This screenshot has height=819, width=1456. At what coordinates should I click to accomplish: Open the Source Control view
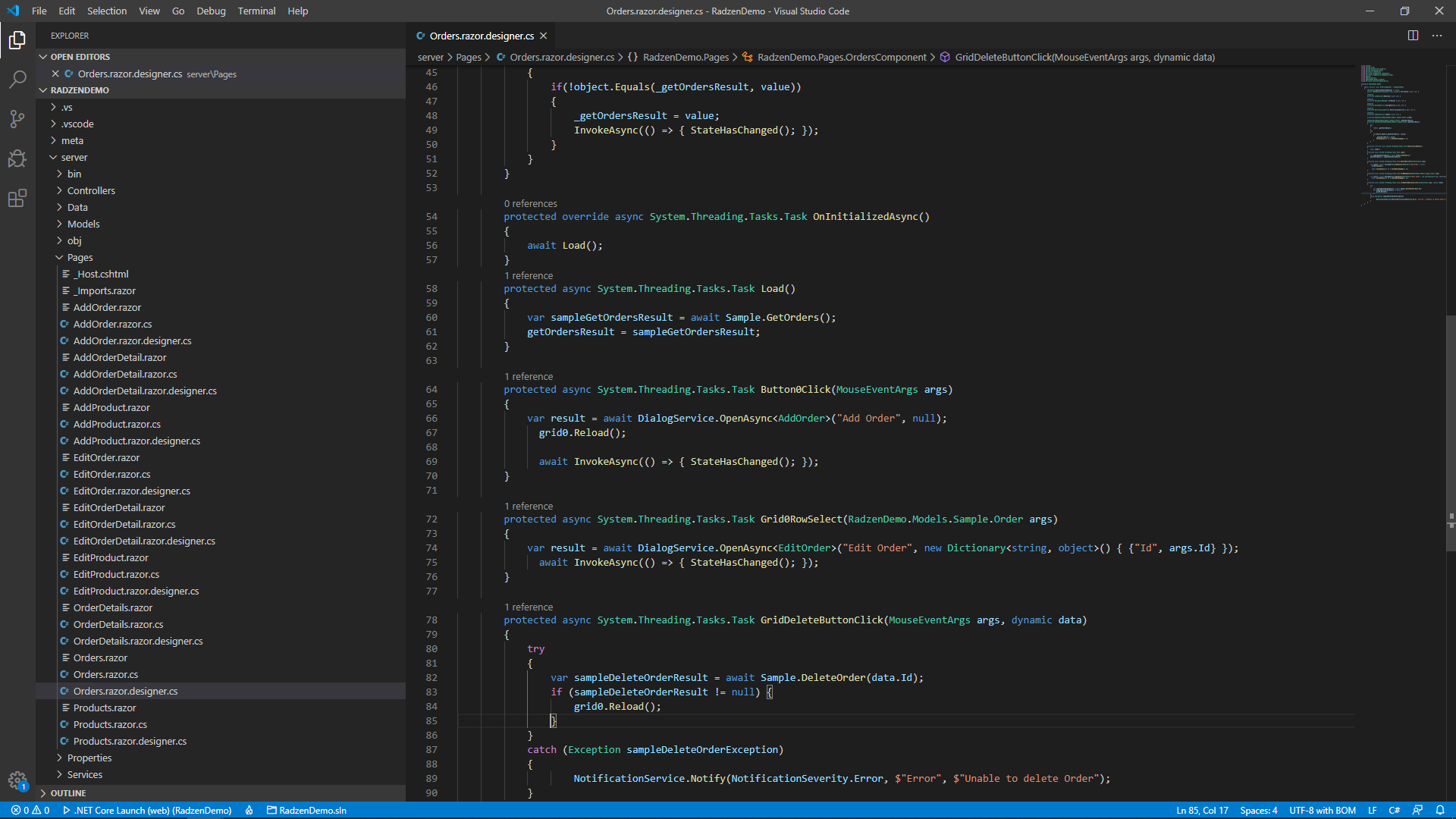17,119
